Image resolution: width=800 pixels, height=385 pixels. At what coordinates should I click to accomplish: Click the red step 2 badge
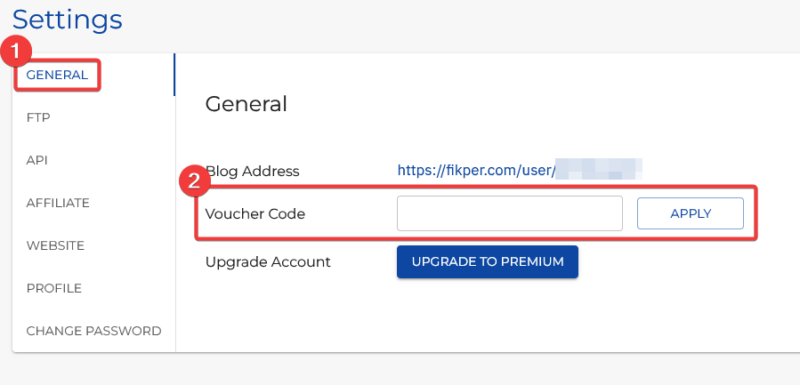point(194,183)
